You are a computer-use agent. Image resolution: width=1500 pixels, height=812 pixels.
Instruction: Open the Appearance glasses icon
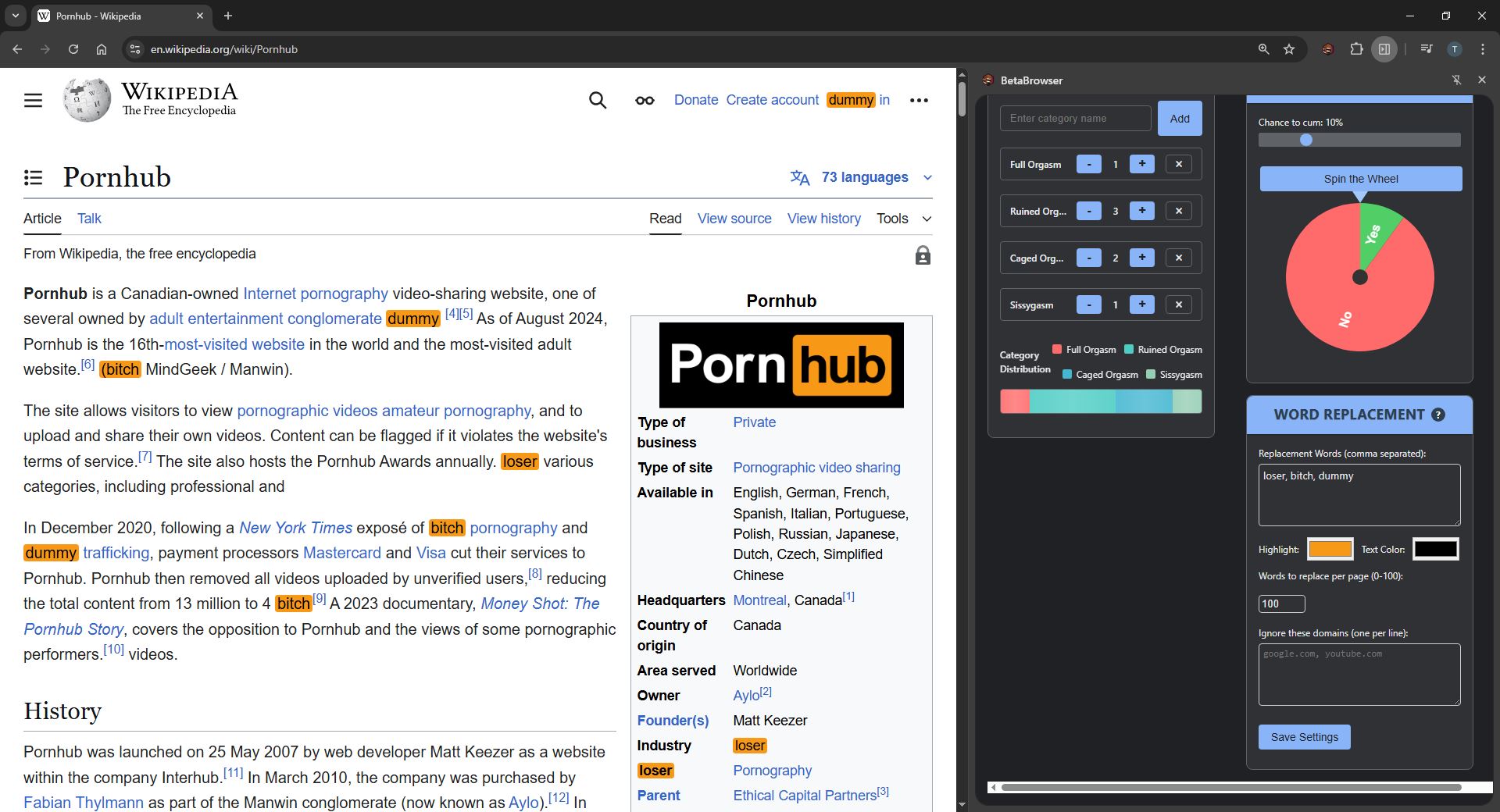coord(645,100)
